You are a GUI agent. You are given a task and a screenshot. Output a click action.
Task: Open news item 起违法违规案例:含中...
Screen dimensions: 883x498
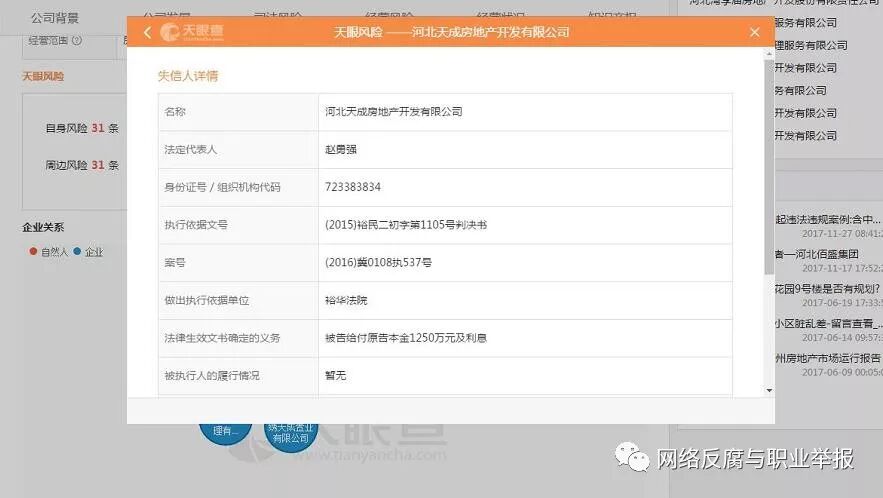click(x=828, y=220)
